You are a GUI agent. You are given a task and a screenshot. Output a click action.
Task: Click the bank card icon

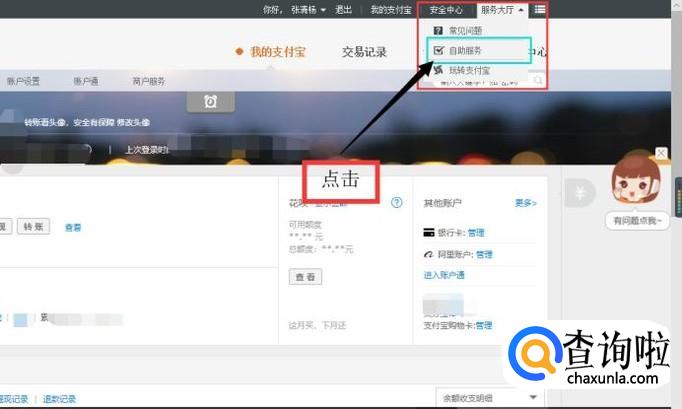[x=429, y=232]
